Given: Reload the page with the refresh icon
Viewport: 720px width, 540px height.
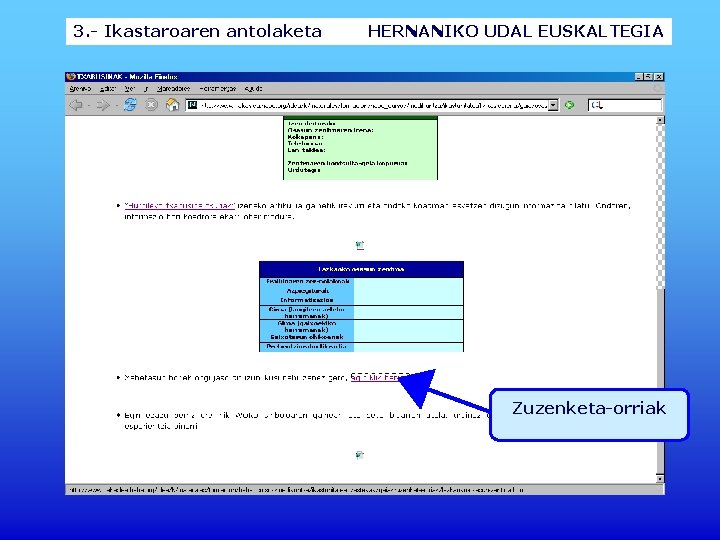Looking at the screenshot, I should click(x=130, y=105).
